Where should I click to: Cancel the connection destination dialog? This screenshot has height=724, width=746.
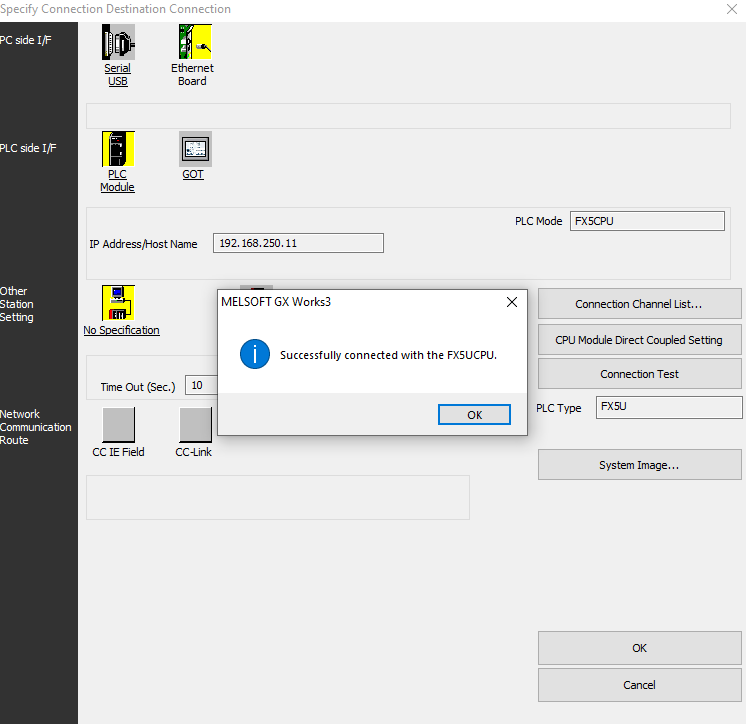639,685
